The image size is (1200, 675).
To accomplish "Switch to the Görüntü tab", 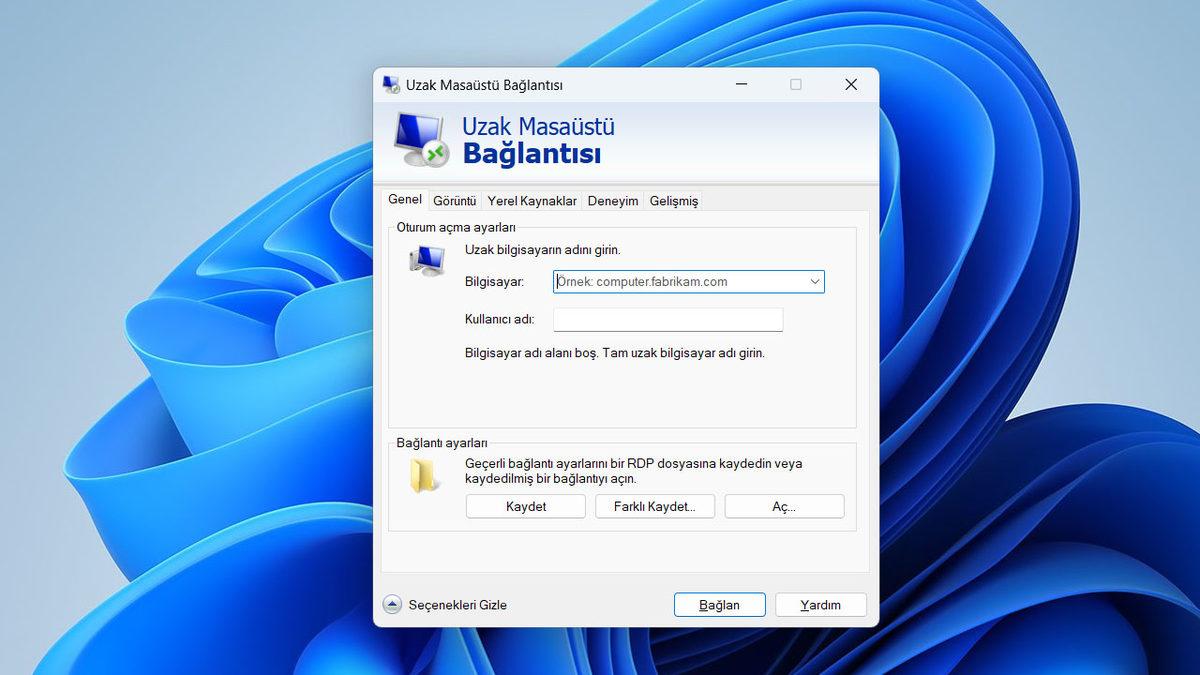I will click(454, 201).
